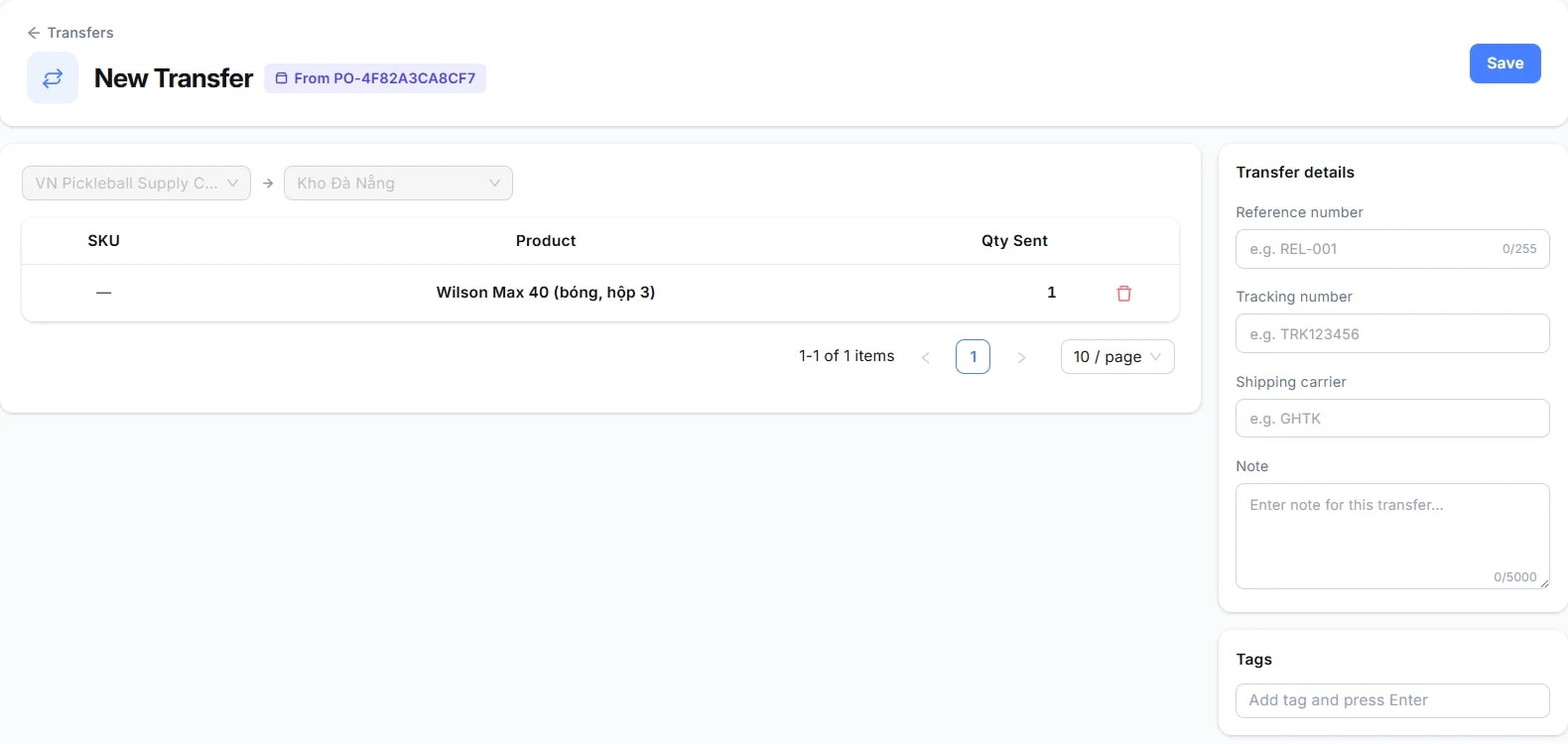Image resolution: width=1568 pixels, height=744 pixels.
Task: Click the Wilson Max 40 product name
Action: coord(546,293)
